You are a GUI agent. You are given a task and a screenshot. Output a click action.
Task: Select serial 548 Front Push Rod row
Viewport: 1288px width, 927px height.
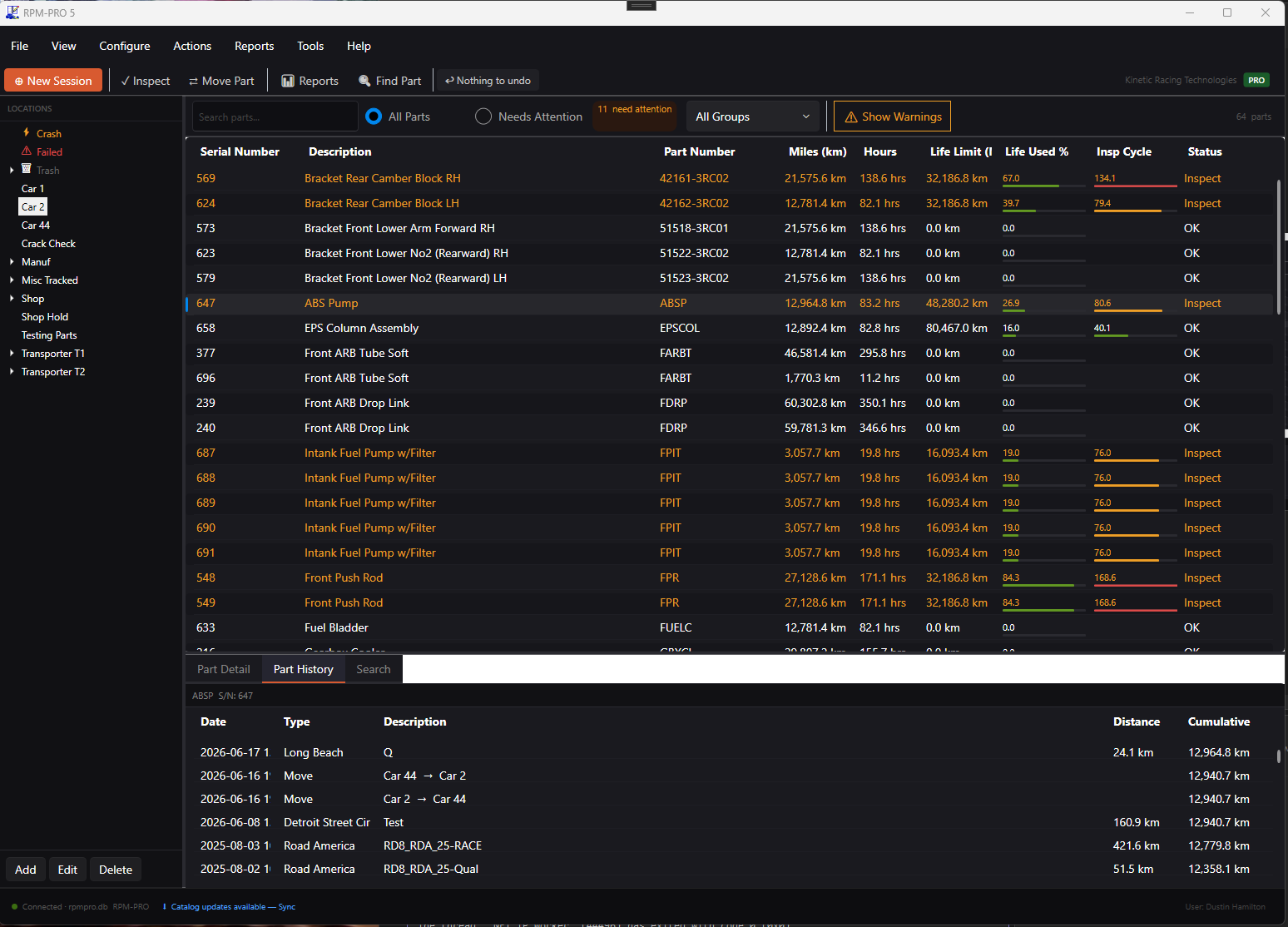point(730,578)
